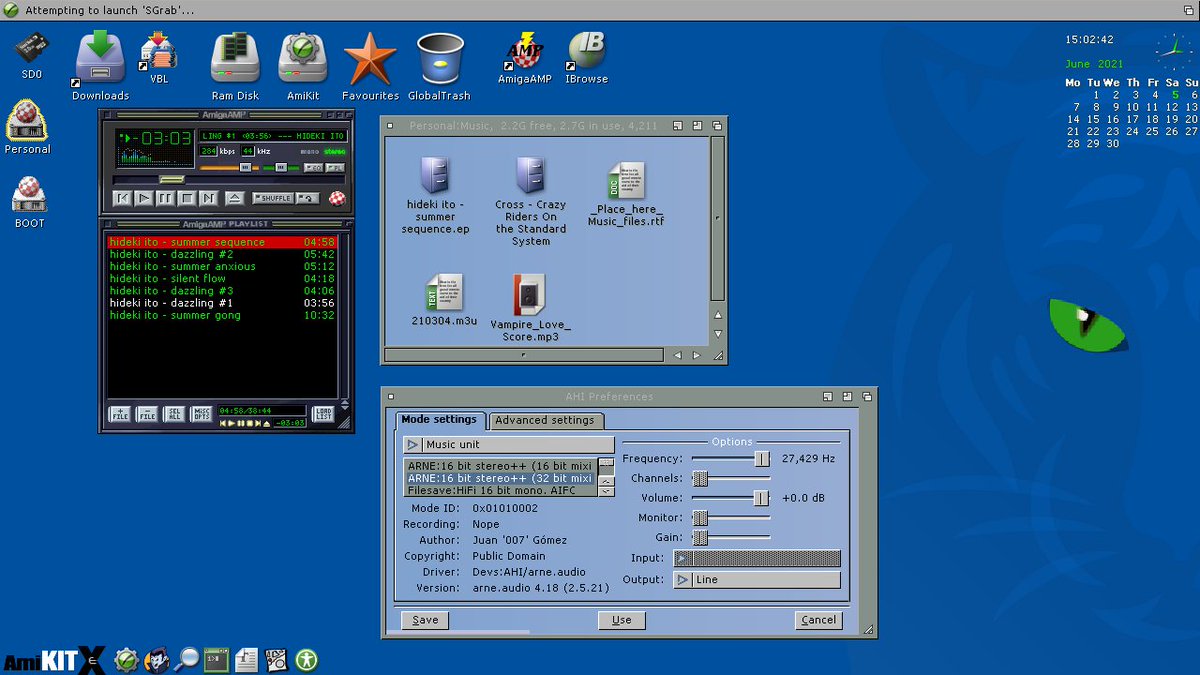The width and height of the screenshot is (1200, 675).
Task: Open the text document dock icon
Action: coord(246,659)
